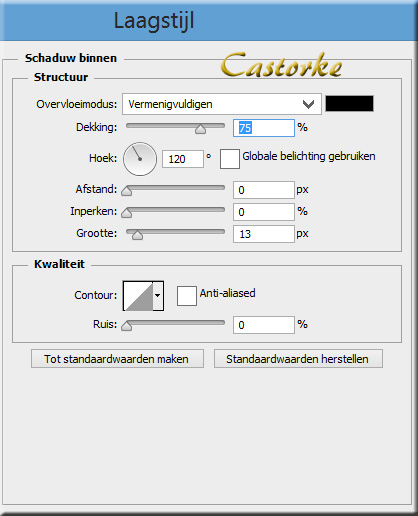Image resolution: width=418 pixels, height=516 pixels.
Task: Open the Overvloeimodus blend mode dropdown
Action: coord(222,104)
